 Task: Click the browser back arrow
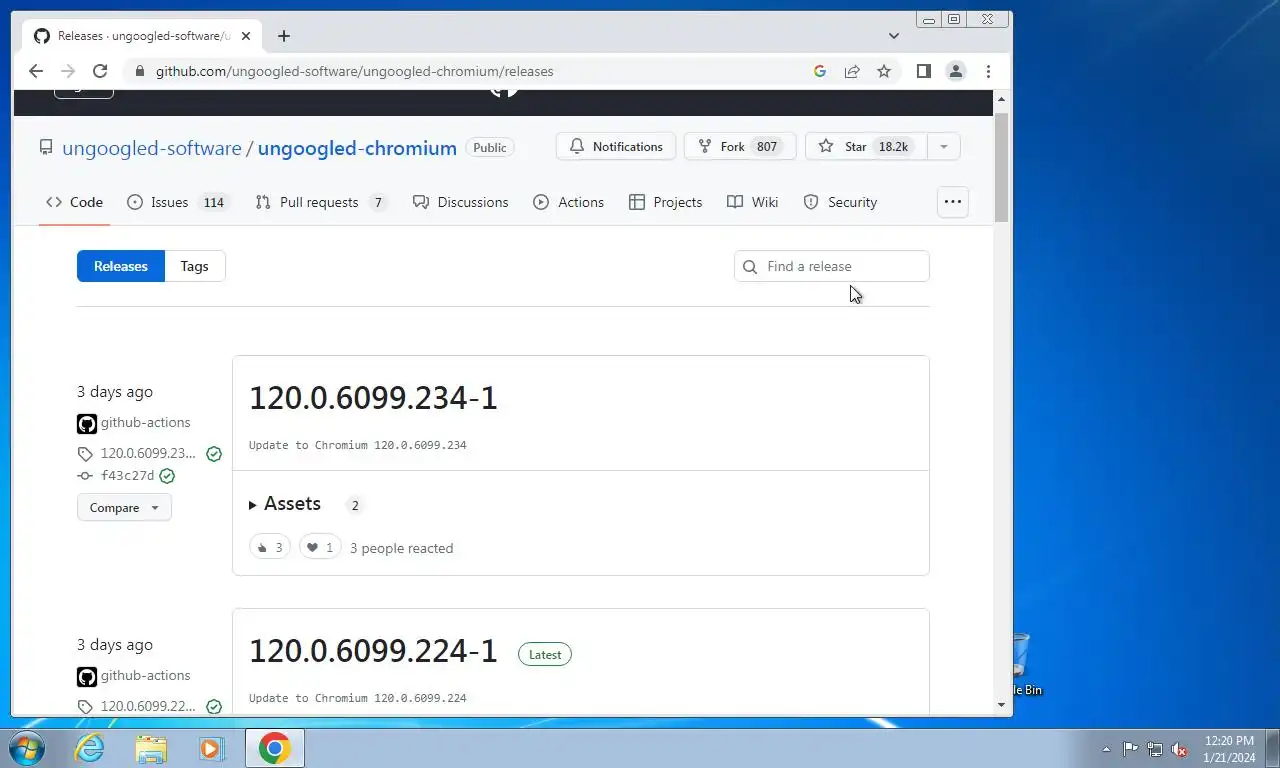pyautogui.click(x=36, y=71)
